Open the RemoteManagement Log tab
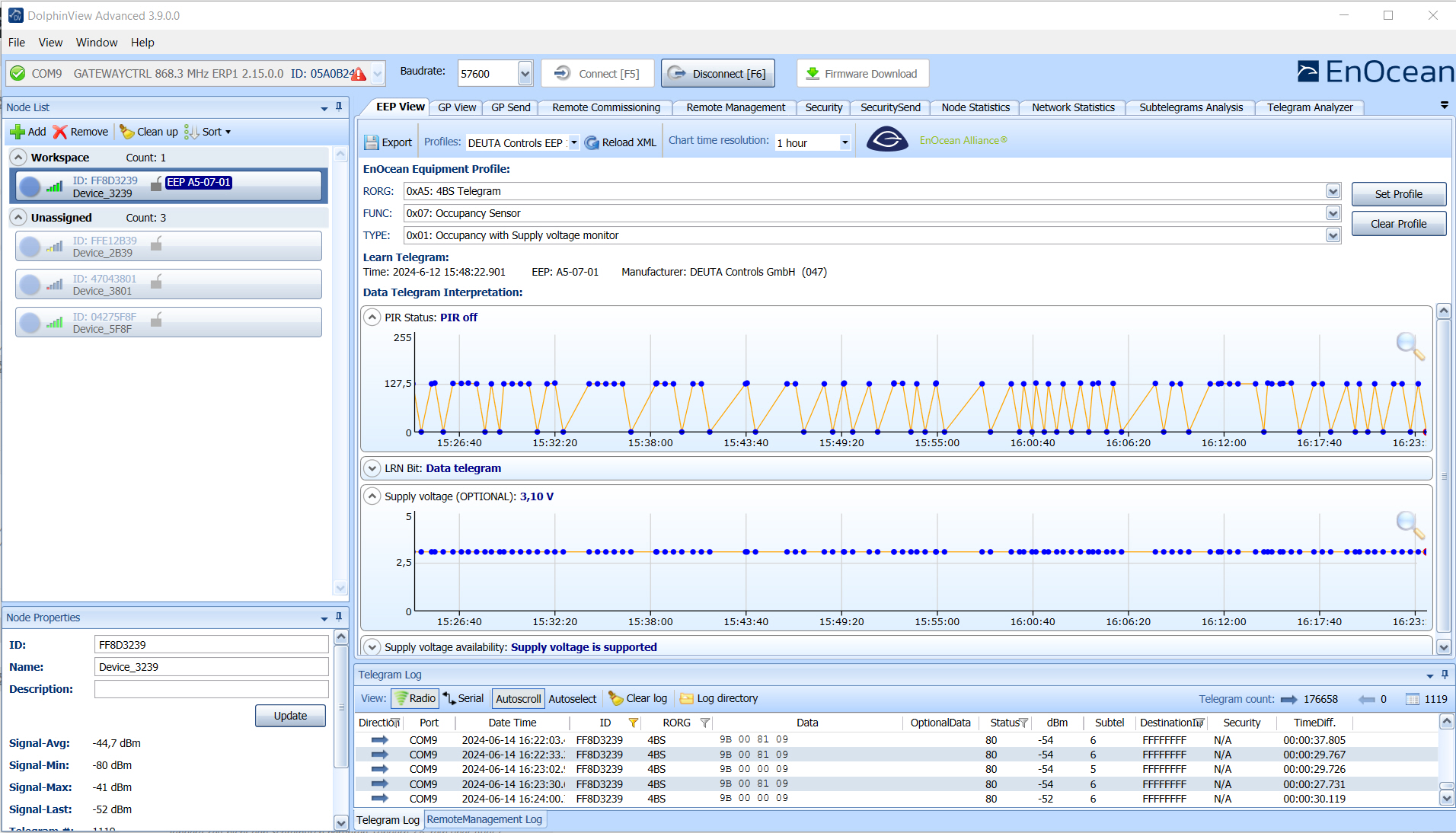Viewport: 1456px width, 833px height. click(484, 819)
